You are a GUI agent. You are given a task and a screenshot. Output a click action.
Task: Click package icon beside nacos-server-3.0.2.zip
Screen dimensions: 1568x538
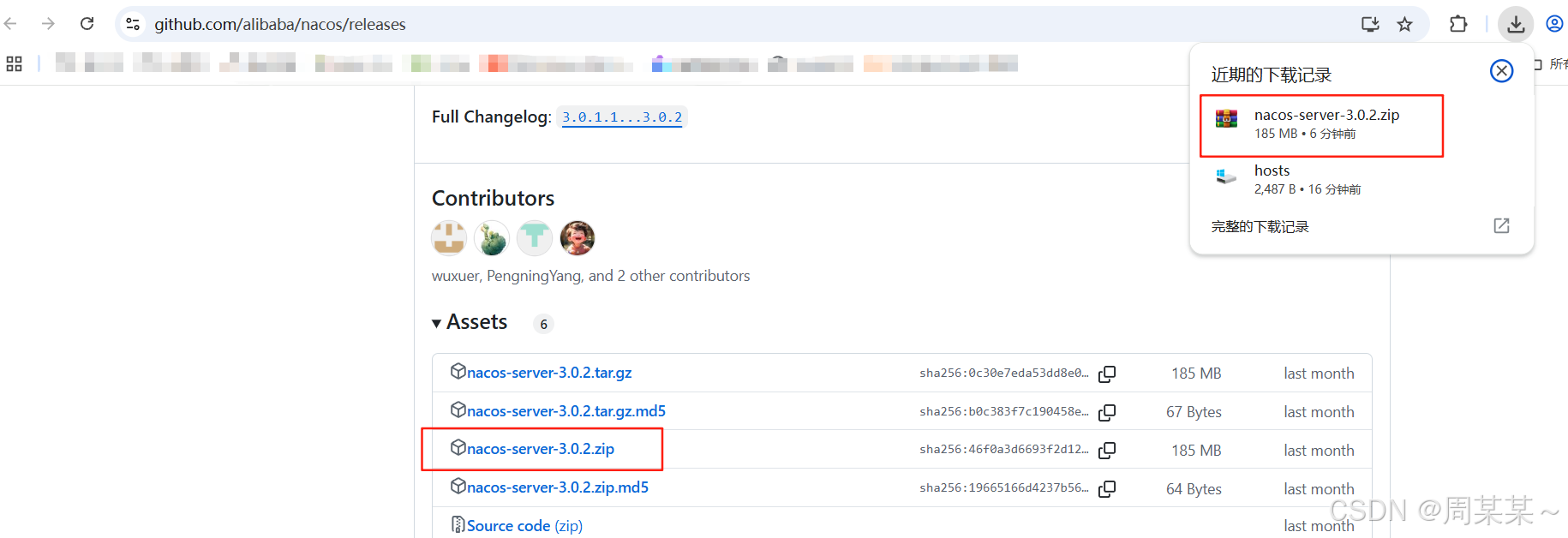[458, 447]
